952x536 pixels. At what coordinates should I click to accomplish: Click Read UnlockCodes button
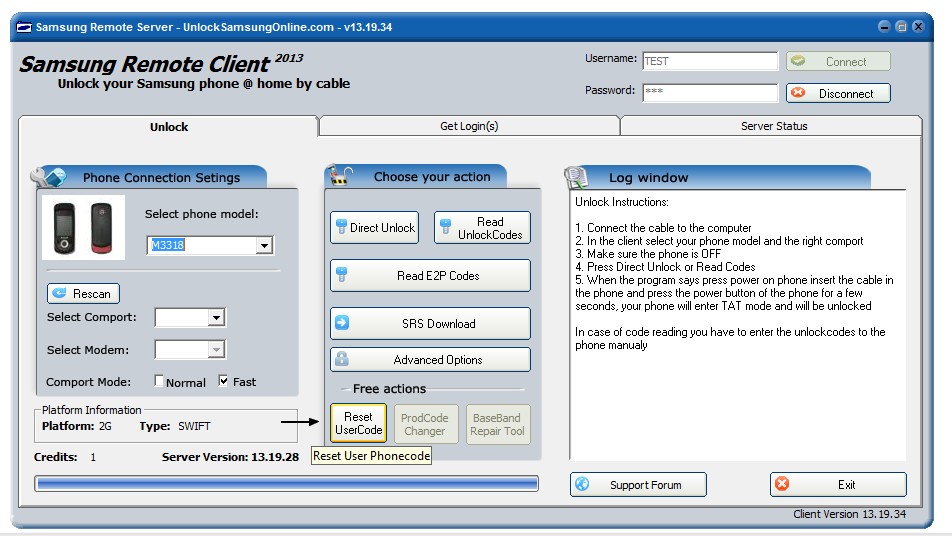coord(482,228)
